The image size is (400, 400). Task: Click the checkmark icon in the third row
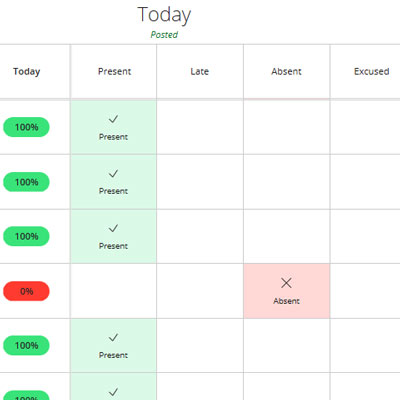click(113, 228)
